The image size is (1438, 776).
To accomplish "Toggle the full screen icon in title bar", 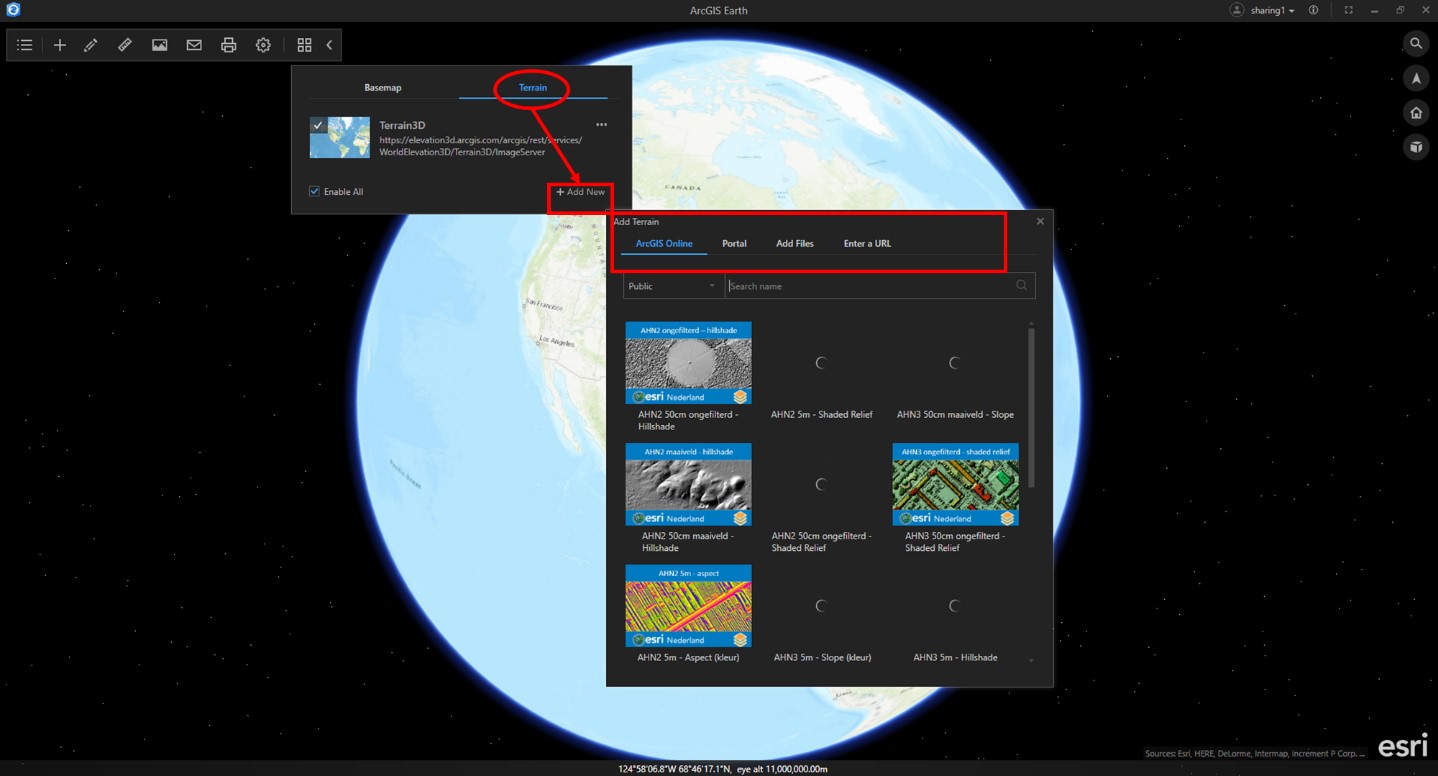I will [x=1348, y=10].
